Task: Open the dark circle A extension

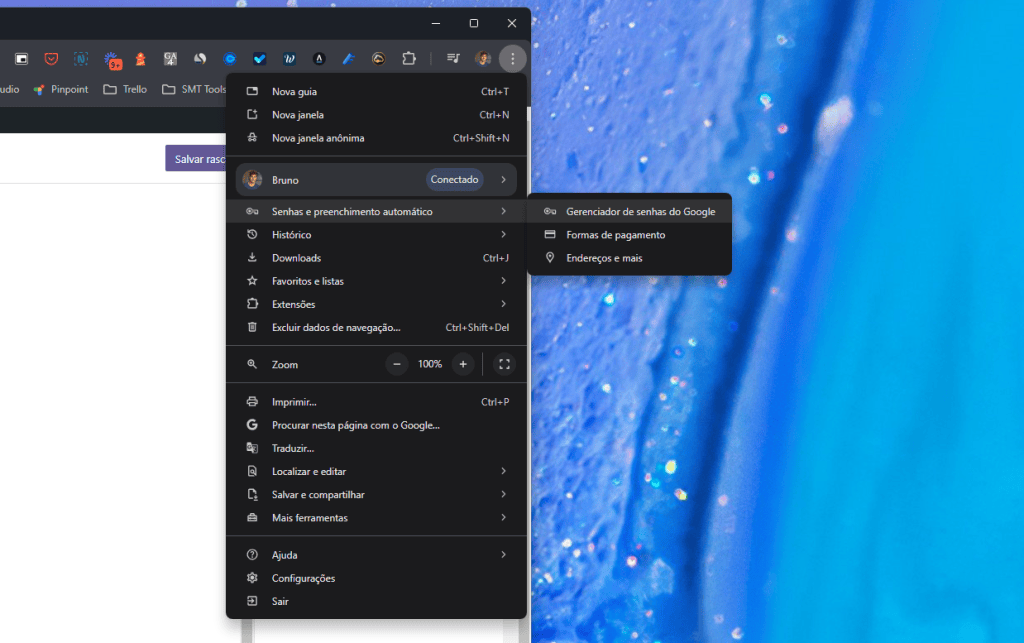Action: 319,59
